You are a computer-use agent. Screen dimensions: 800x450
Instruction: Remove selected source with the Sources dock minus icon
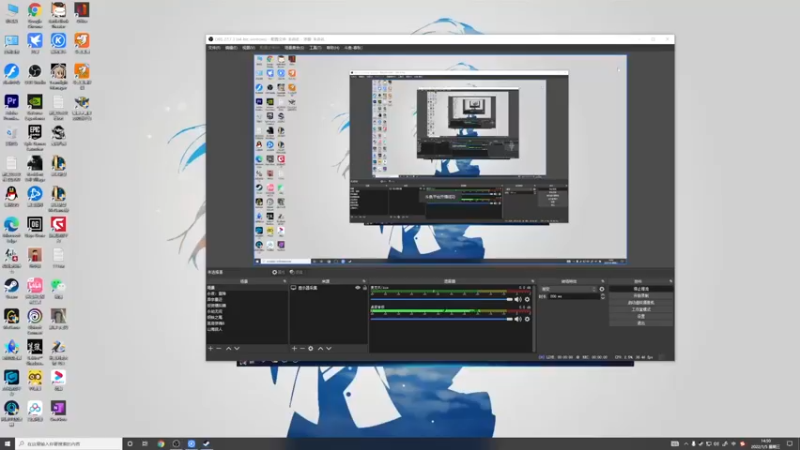click(302, 348)
